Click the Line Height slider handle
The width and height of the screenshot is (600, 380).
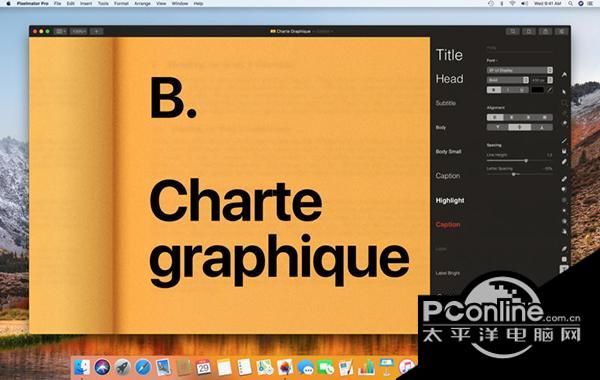(x=526, y=161)
